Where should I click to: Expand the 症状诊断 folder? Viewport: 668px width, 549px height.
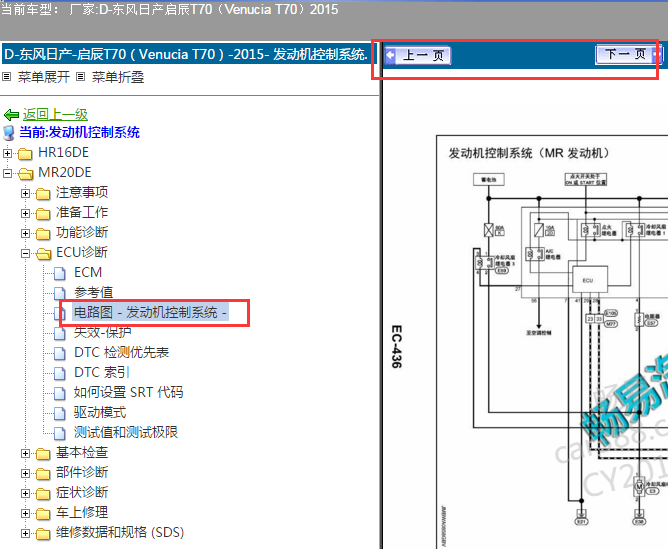pyautogui.click(x=26, y=494)
